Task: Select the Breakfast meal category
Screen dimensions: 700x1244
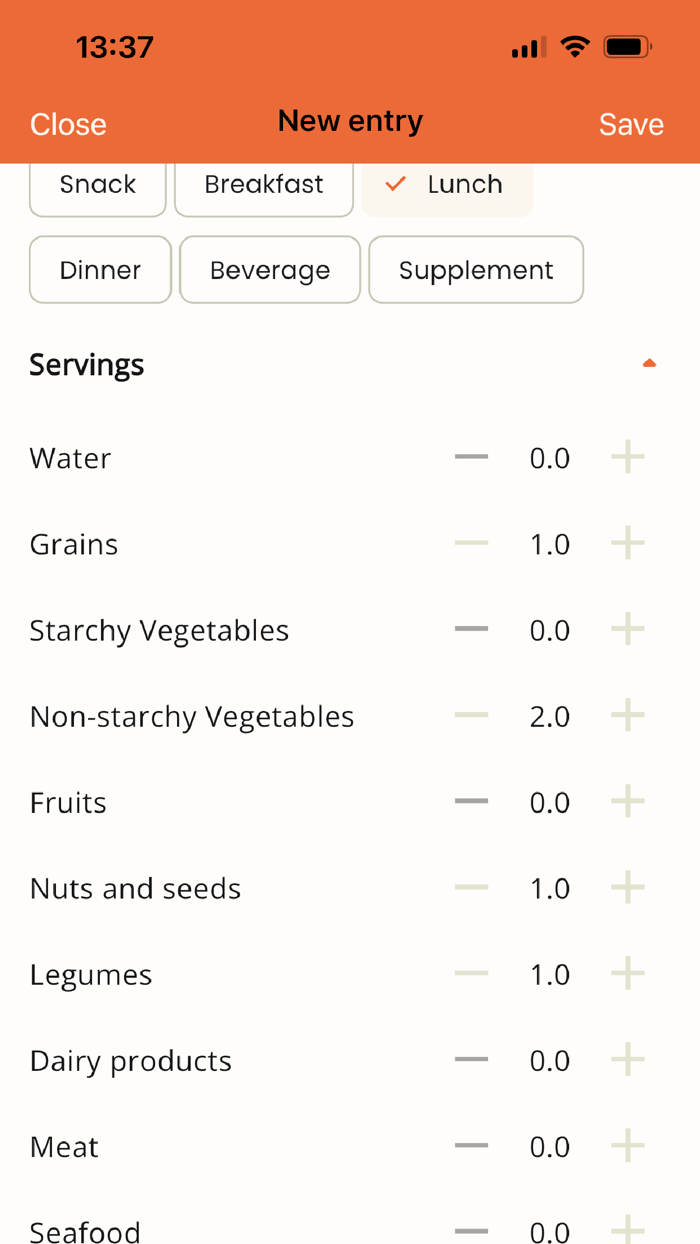Action: pyautogui.click(x=263, y=184)
